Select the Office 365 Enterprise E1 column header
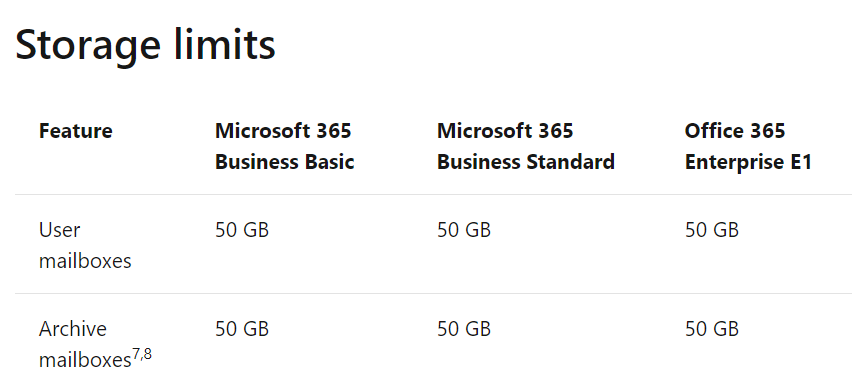The height and width of the screenshot is (390, 852). pos(748,146)
